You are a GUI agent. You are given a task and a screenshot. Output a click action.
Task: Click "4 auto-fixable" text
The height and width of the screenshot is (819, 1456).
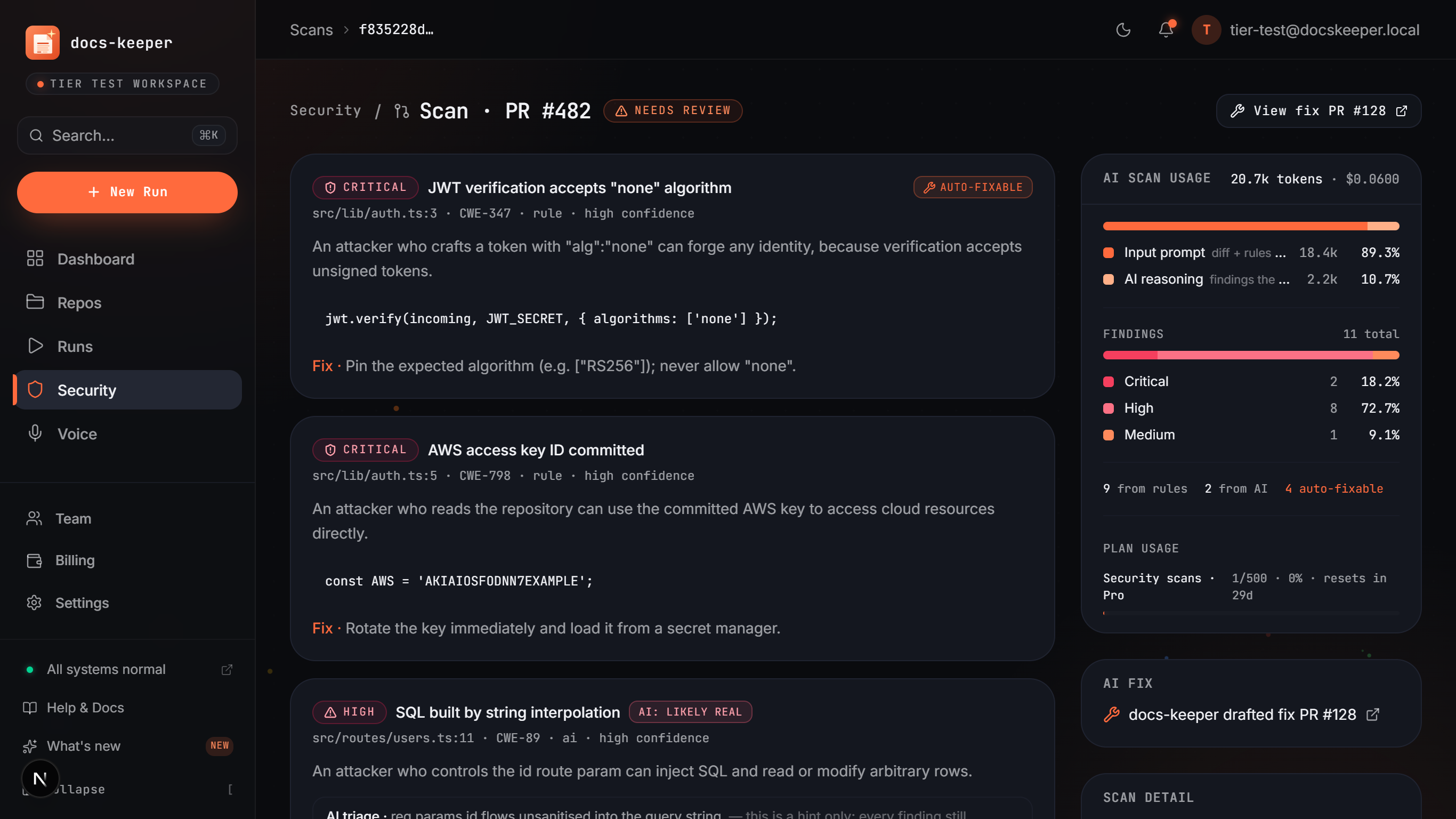[x=1334, y=489]
